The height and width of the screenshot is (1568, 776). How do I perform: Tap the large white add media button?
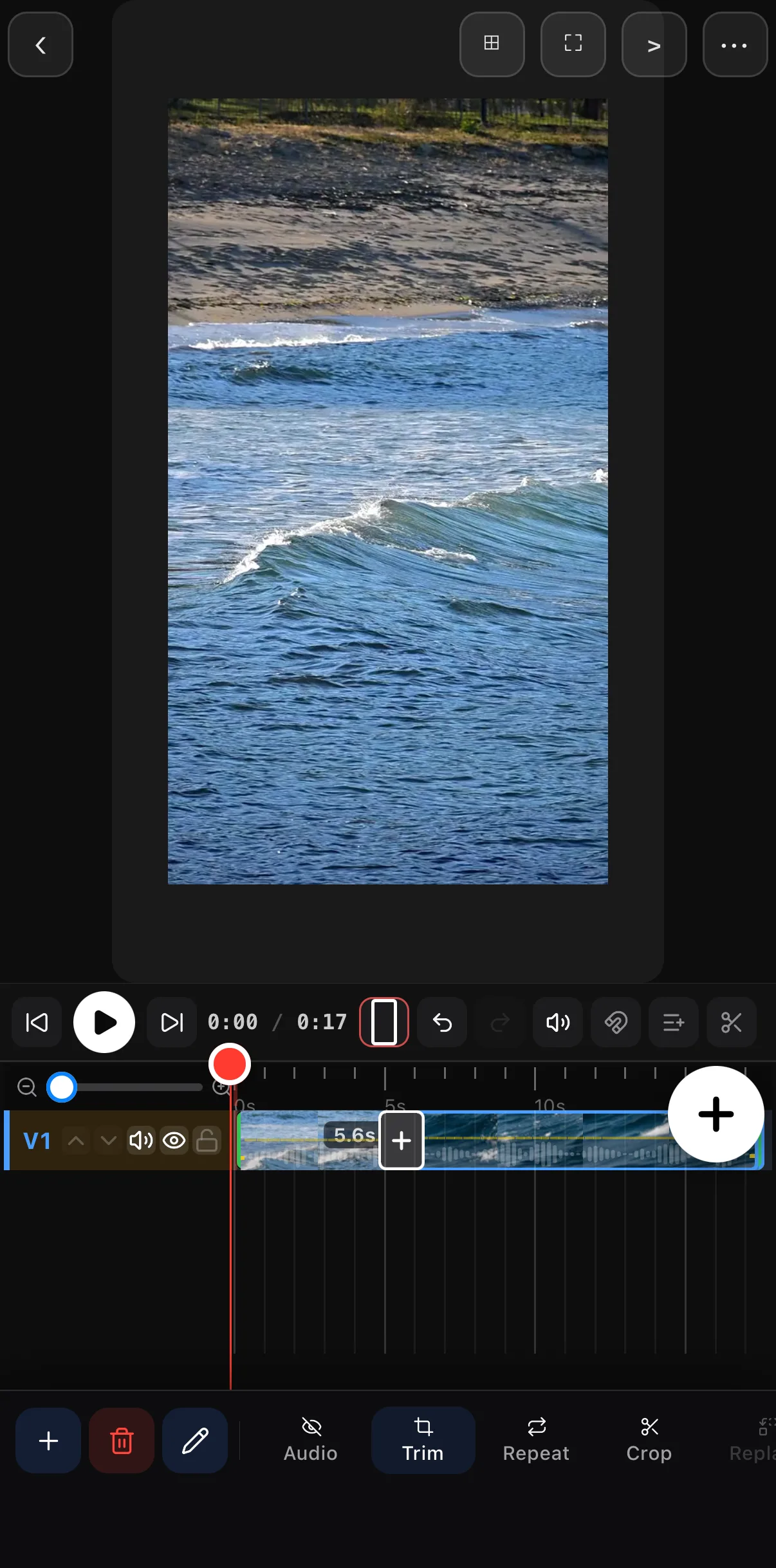pos(716,1114)
